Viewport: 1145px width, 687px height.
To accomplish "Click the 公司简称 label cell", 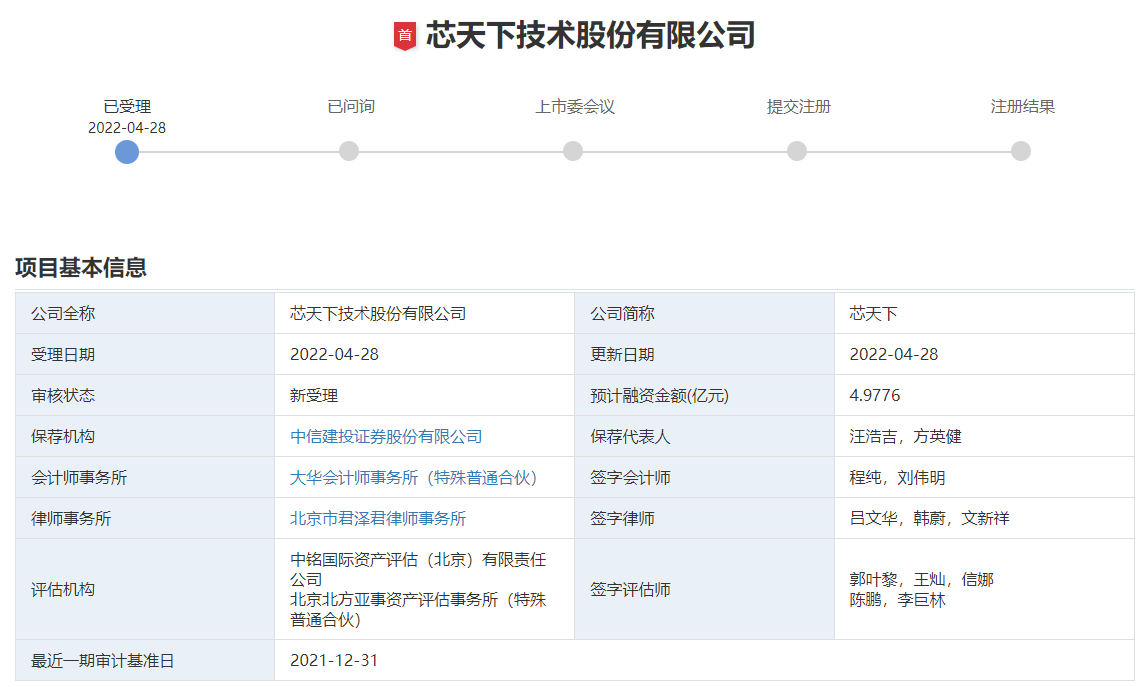I will point(705,313).
